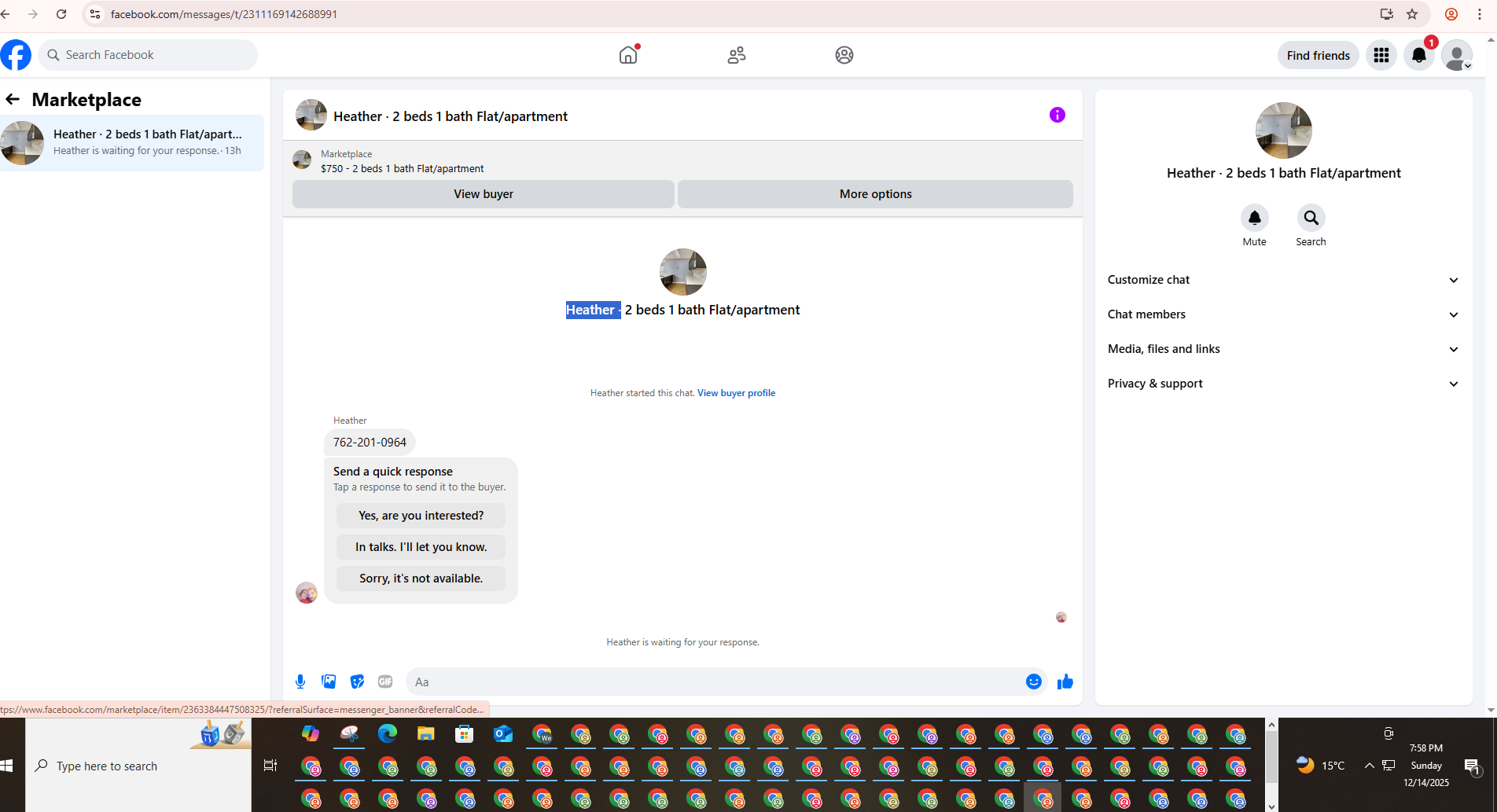Screen dimensions: 1497x812
Task: Click the Aa message input field
Action: coord(714,682)
